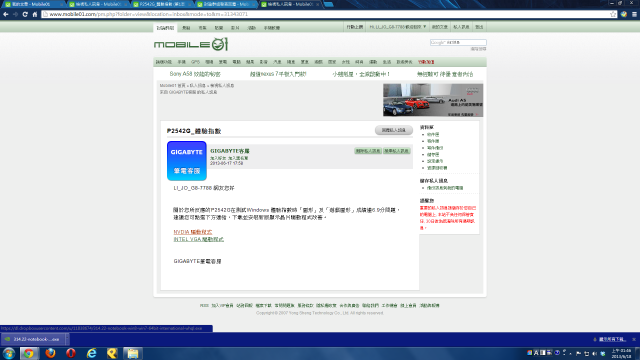This screenshot has width=640, height=360.
Task: Close the download bar
Action: (634, 339)
